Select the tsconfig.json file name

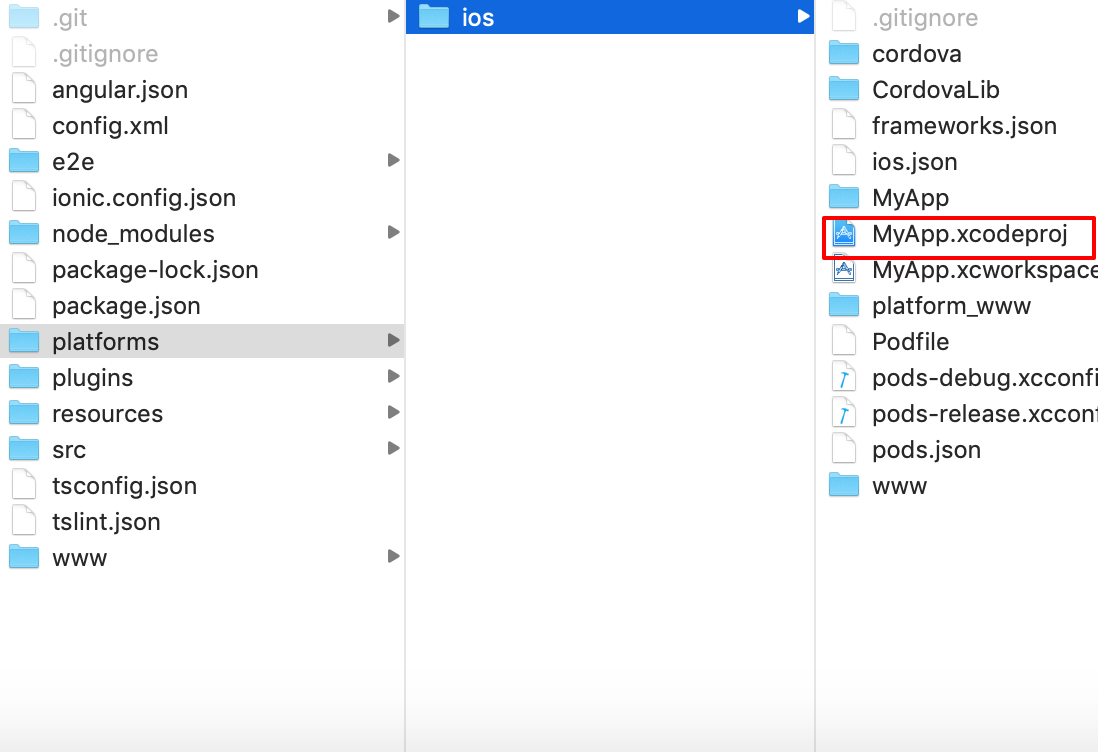click(124, 487)
